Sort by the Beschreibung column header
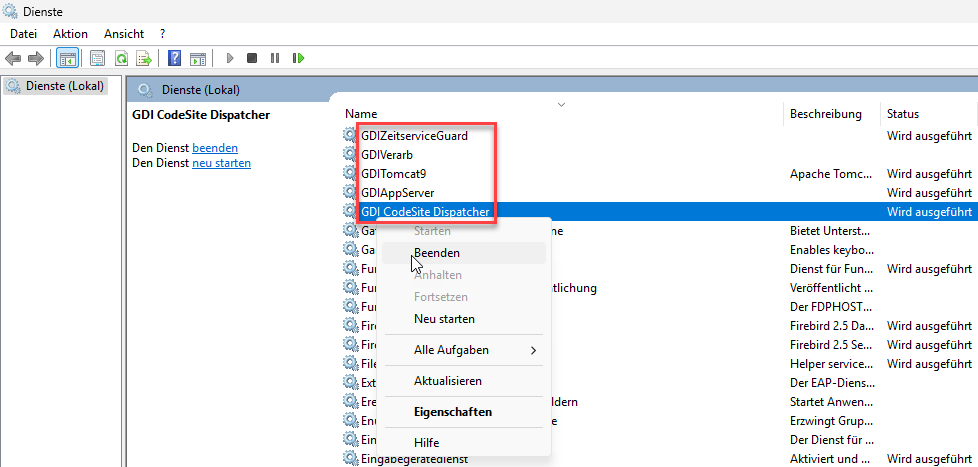This screenshot has height=467, width=978. tap(826, 114)
